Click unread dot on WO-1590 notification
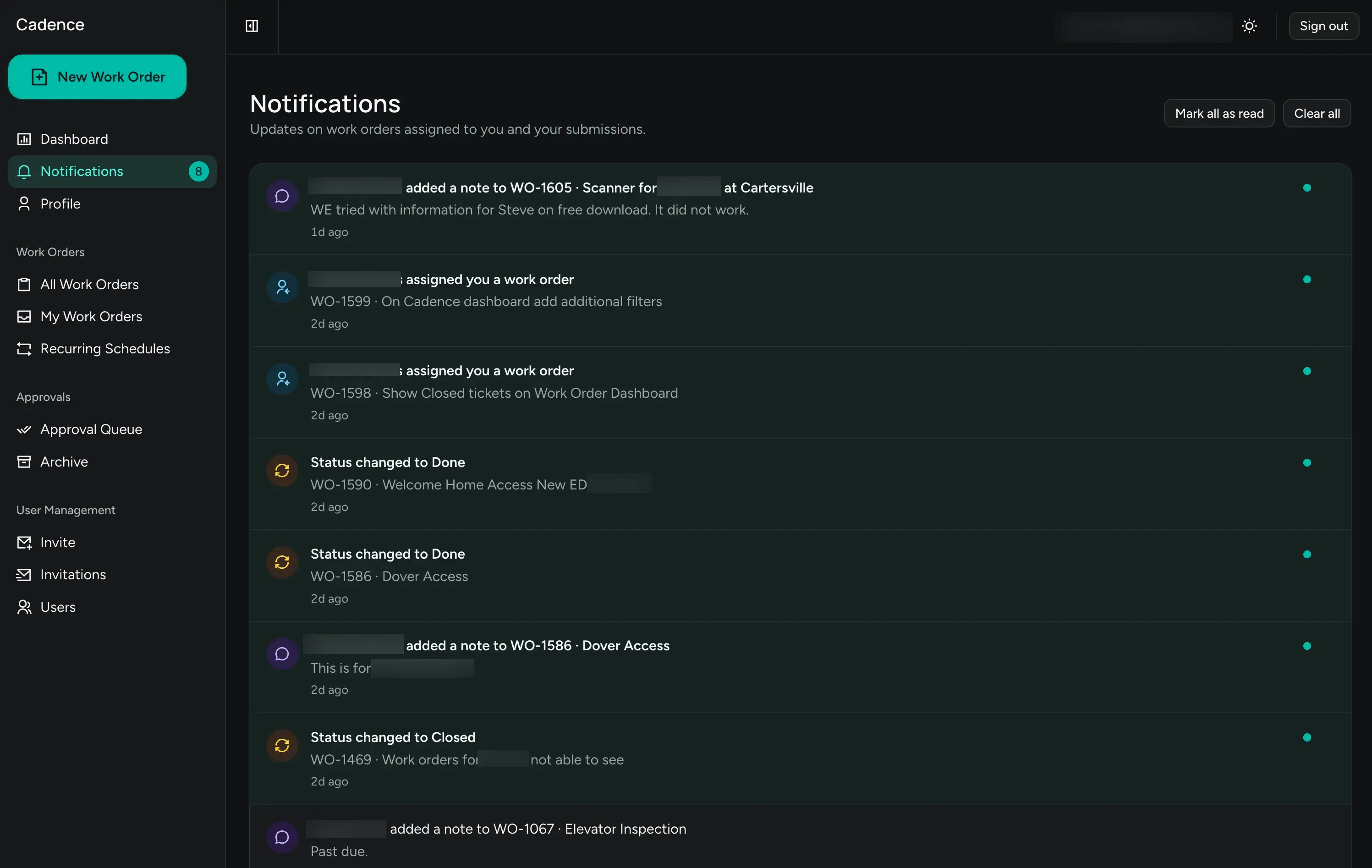Viewport: 1372px width, 868px height. (1306, 463)
